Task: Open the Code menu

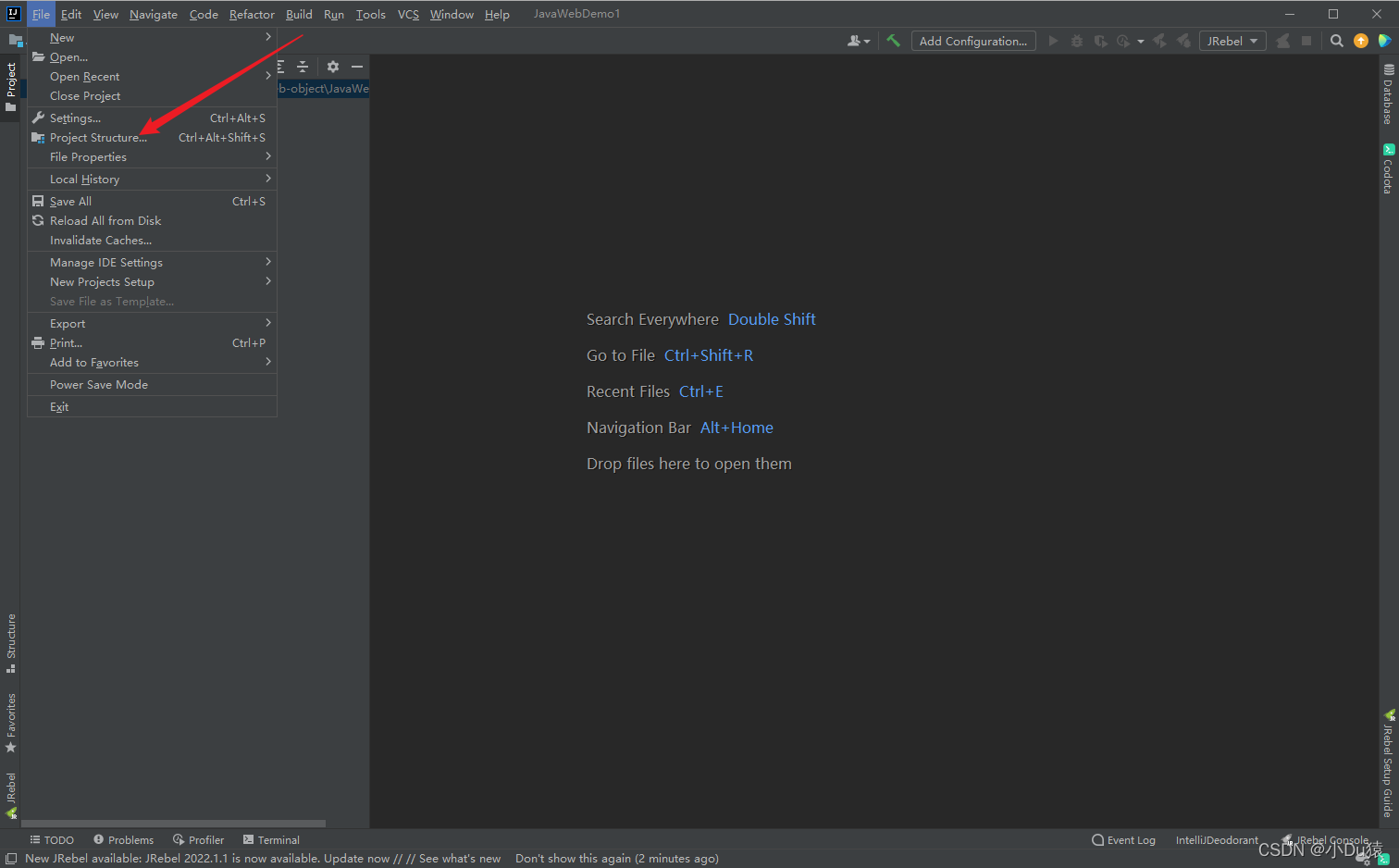Action: (x=204, y=14)
